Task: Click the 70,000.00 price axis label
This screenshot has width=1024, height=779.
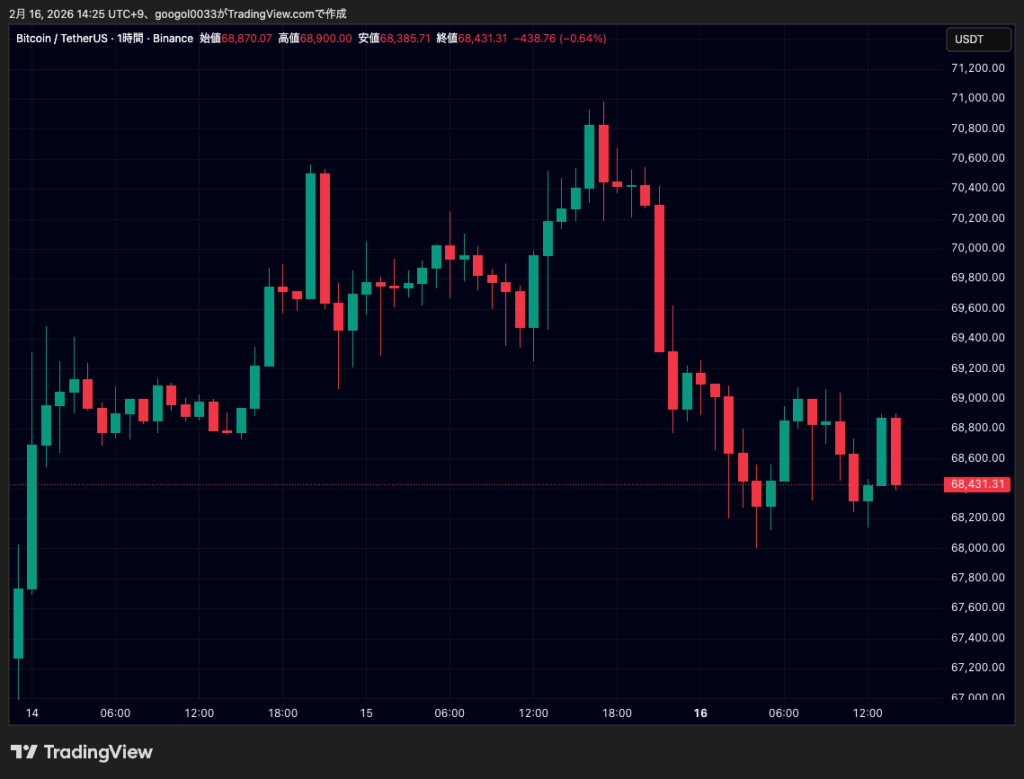Action: pyautogui.click(x=977, y=248)
